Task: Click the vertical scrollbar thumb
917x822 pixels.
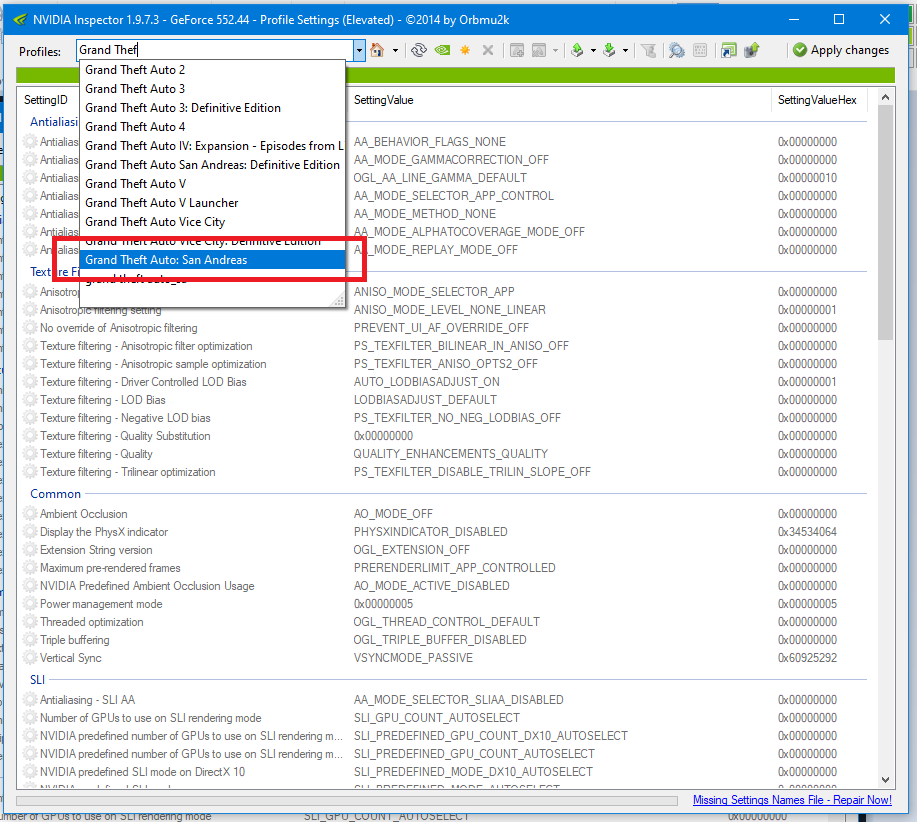Action: 885,222
